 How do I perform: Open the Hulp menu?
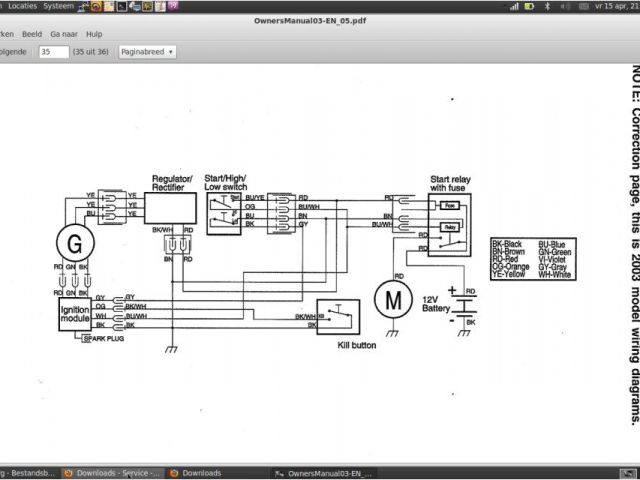click(x=95, y=33)
